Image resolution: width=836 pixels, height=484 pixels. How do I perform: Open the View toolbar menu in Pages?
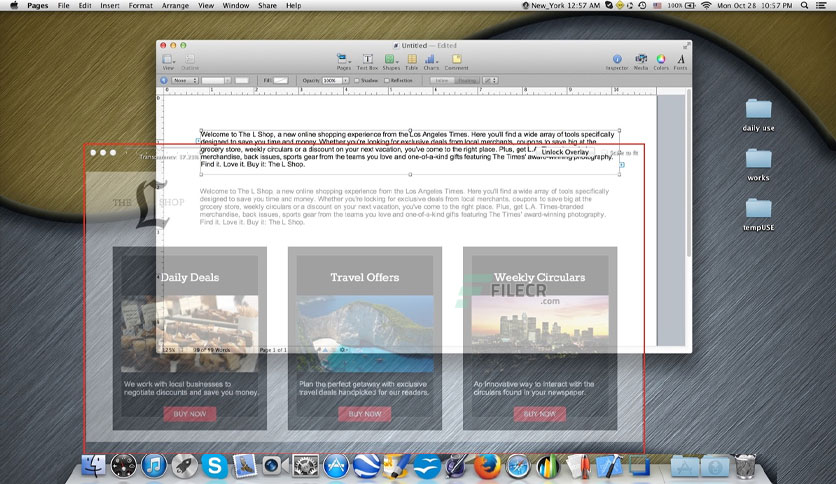(x=168, y=61)
